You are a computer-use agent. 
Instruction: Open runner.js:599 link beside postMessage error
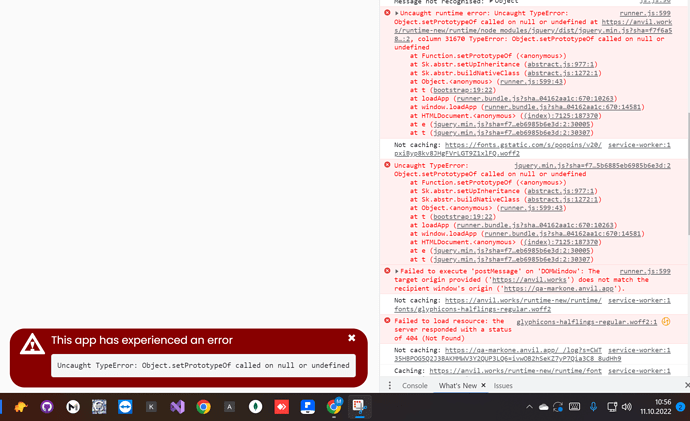(x=645, y=271)
